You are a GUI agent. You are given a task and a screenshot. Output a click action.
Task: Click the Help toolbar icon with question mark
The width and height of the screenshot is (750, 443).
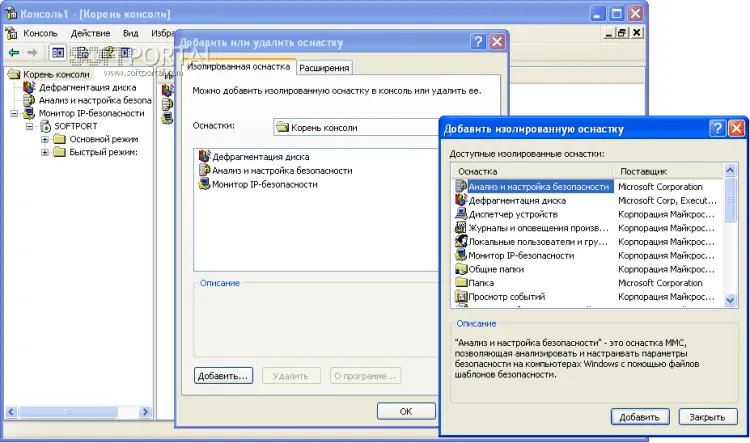point(108,53)
